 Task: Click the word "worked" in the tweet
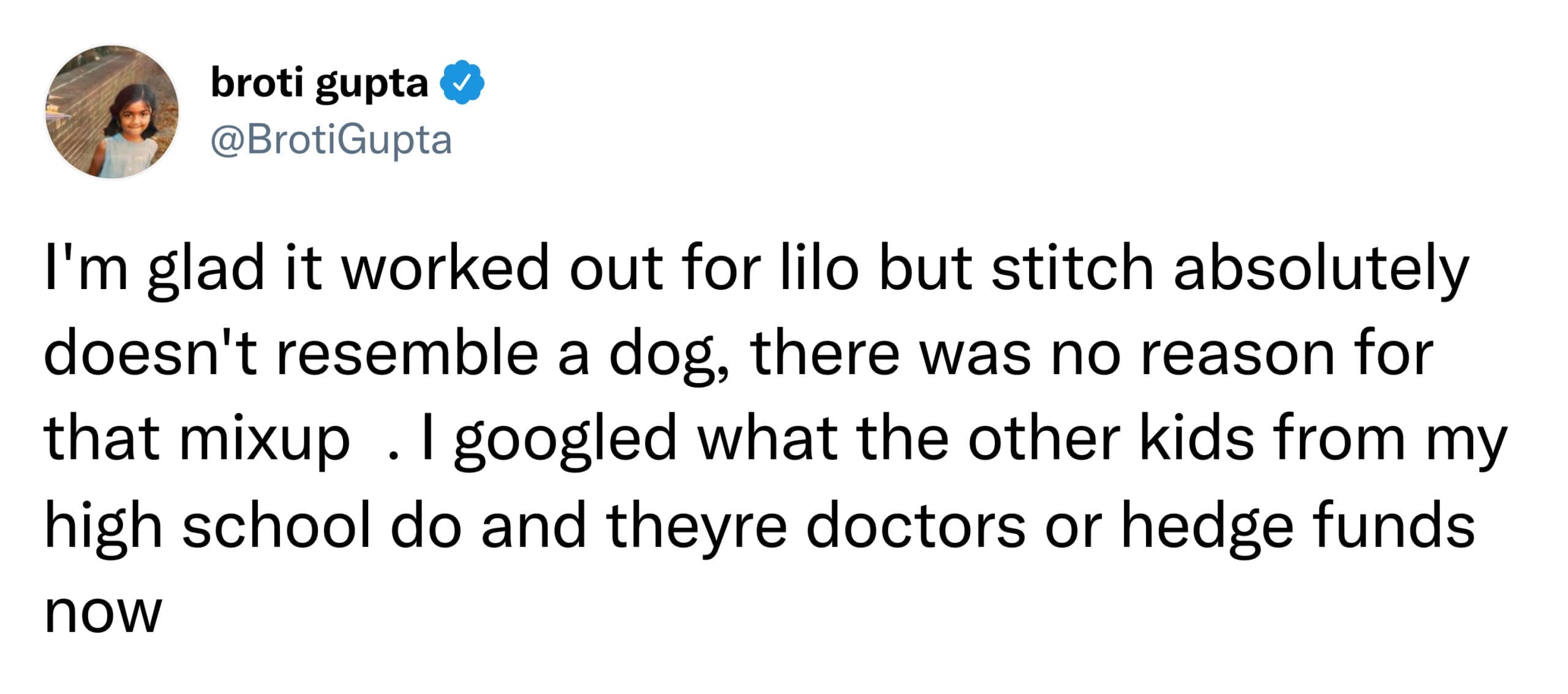(446, 268)
